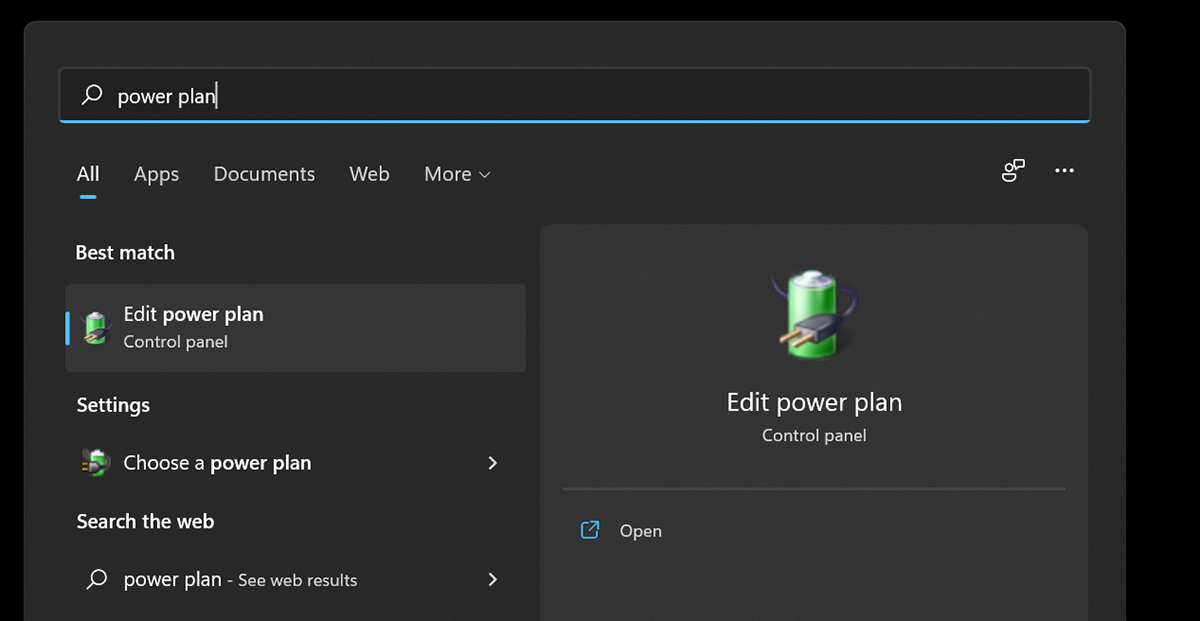The width and height of the screenshot is (1200, 621).
Task: Select Choose a power plan settings result
Action: 295,463
